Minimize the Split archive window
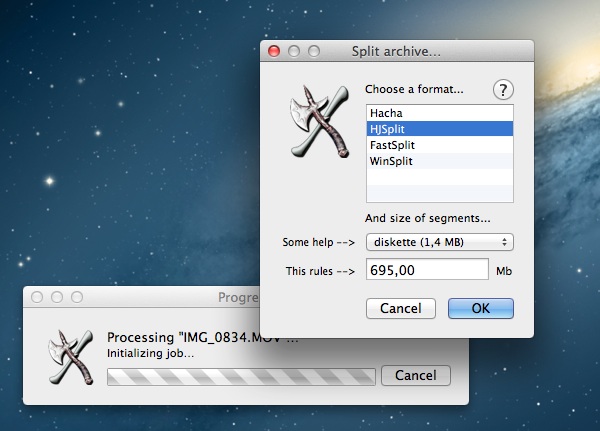Screen dimensions: 600x431 tap(295, 51)
